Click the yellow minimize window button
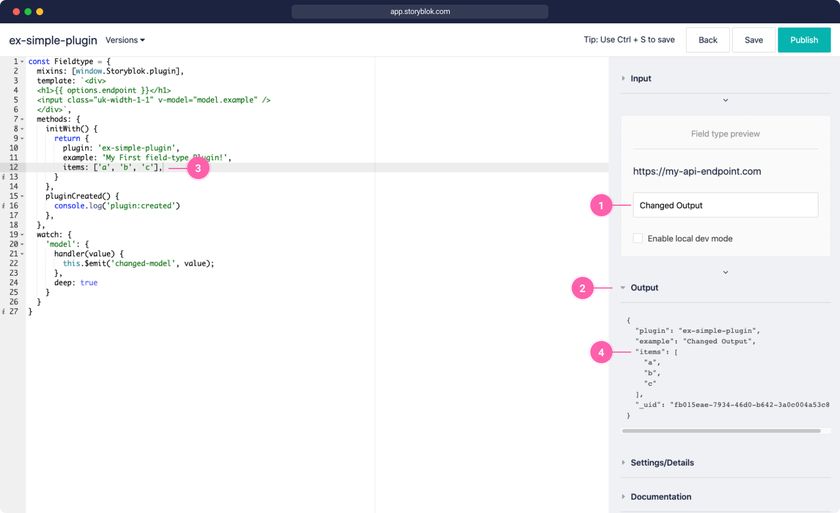Screen dimensions: 840x513 (x=40, y=11)
